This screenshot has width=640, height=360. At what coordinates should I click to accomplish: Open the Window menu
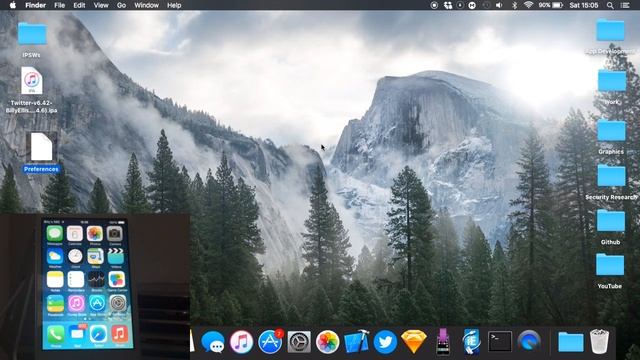[x=147, y=5]
